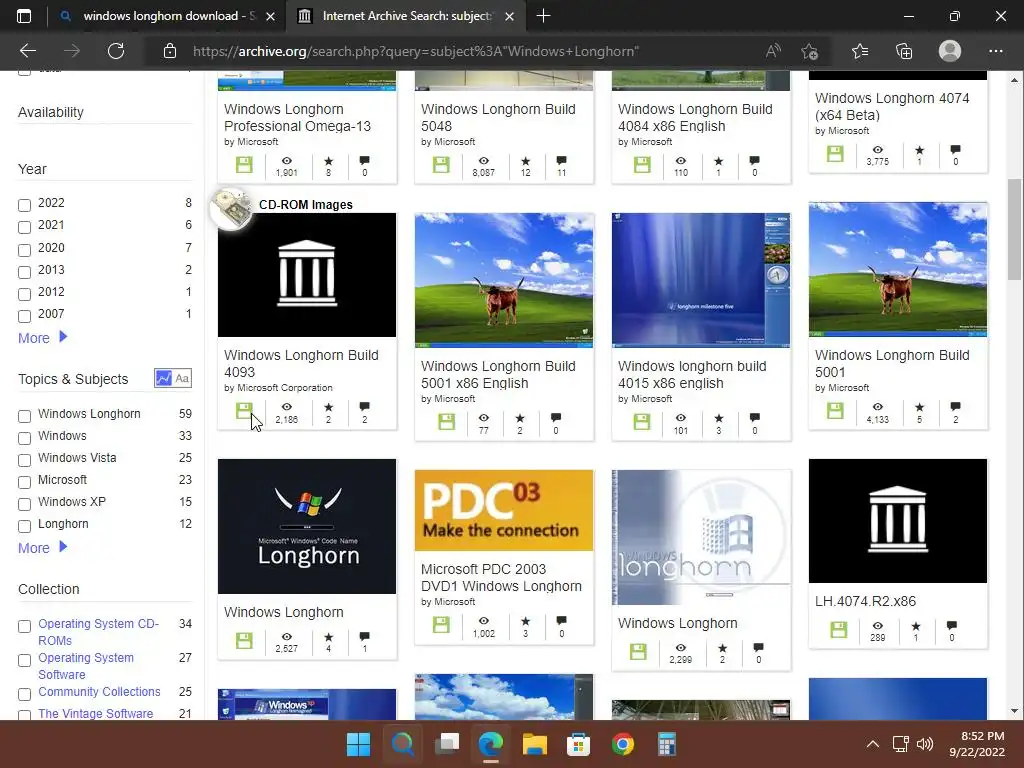Image resolution: width=1024 pixels, height=768 pixels.
Task: Click the CD-ROM Images collection icon
Action: coord(230,208)
